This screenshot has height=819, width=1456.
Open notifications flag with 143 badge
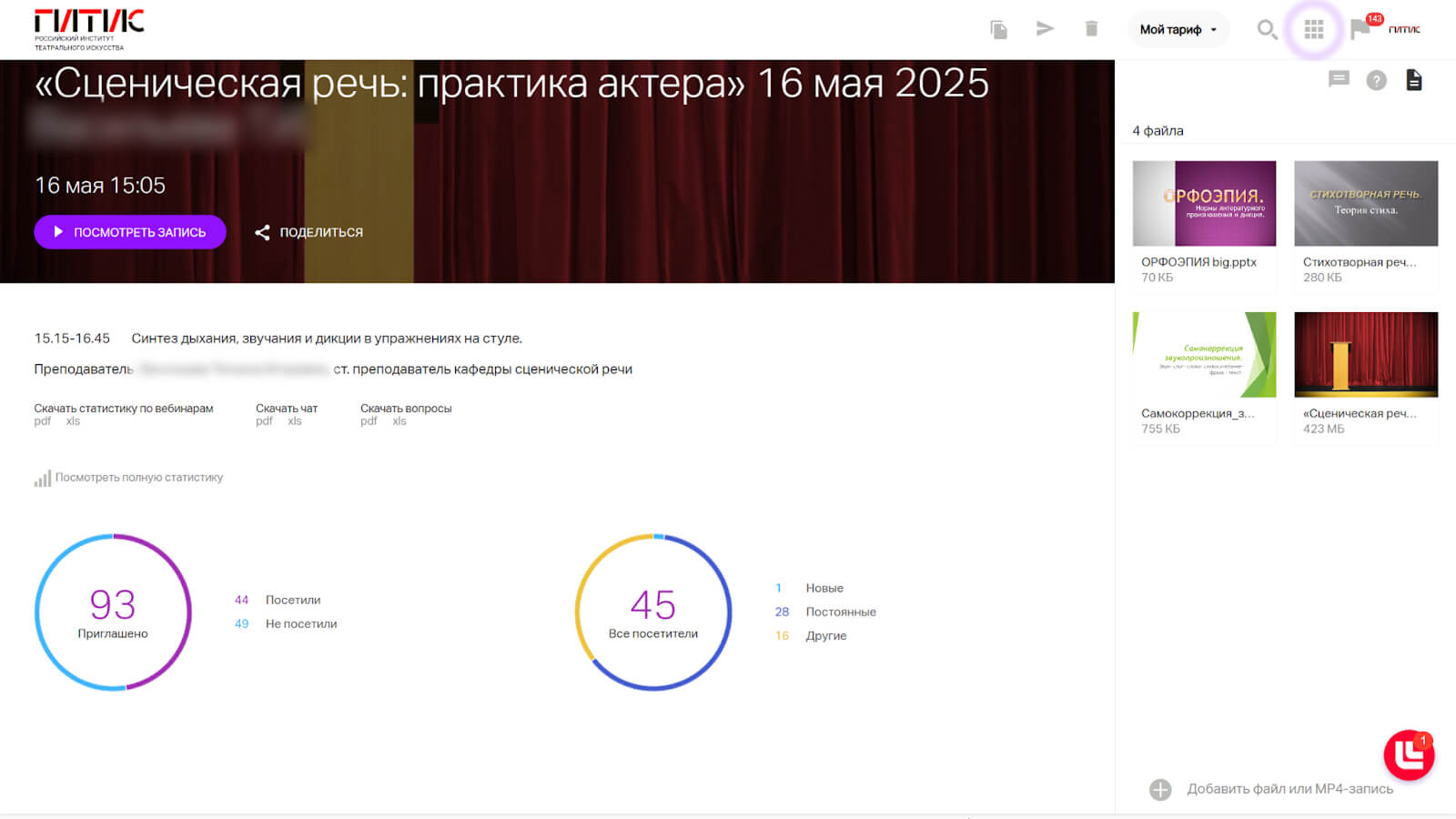click(1361, 29)
